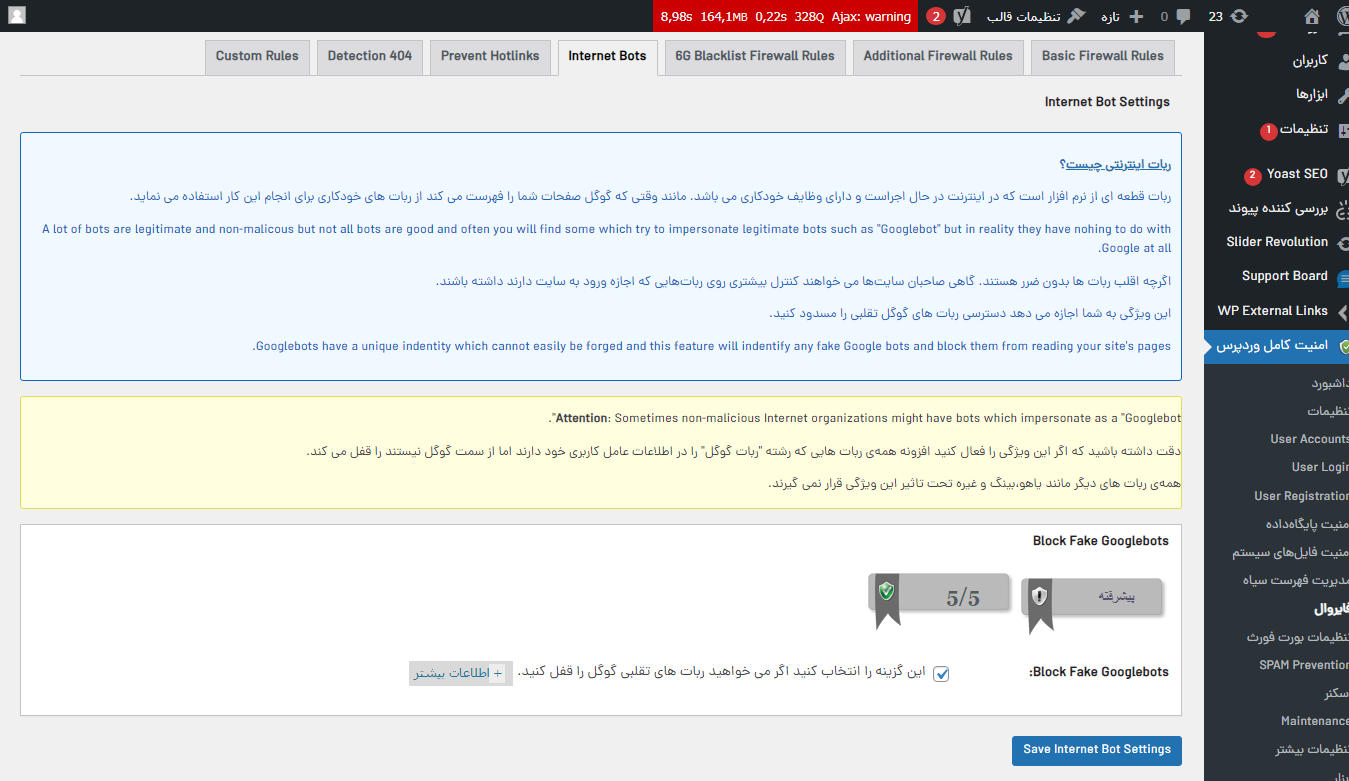
Task: Switch to the Detection 404 tab
Action: tap(370, 57)
